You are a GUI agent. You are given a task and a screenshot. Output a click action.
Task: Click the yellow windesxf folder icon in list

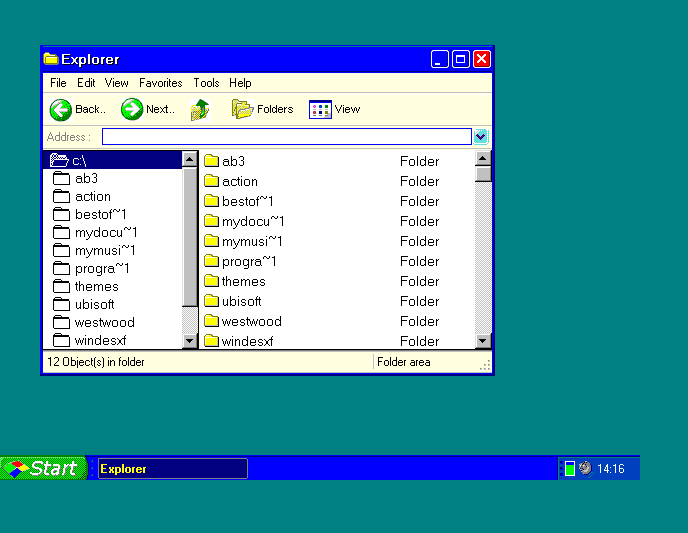coord(211,341)
